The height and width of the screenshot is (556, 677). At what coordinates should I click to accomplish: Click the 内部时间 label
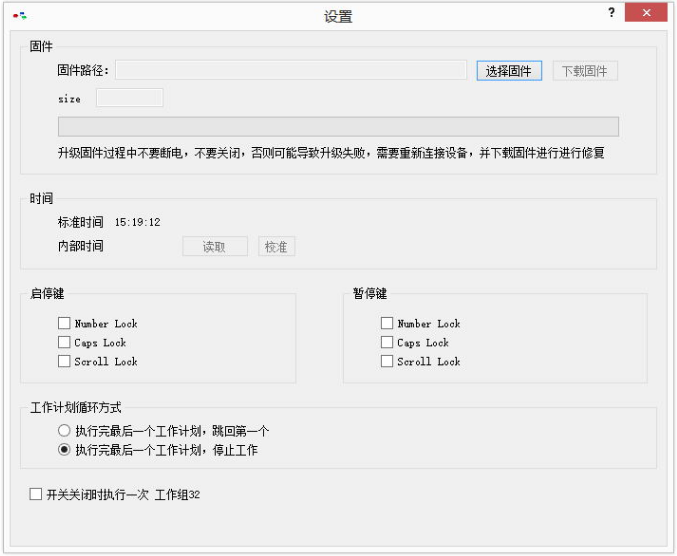point(81,246)
